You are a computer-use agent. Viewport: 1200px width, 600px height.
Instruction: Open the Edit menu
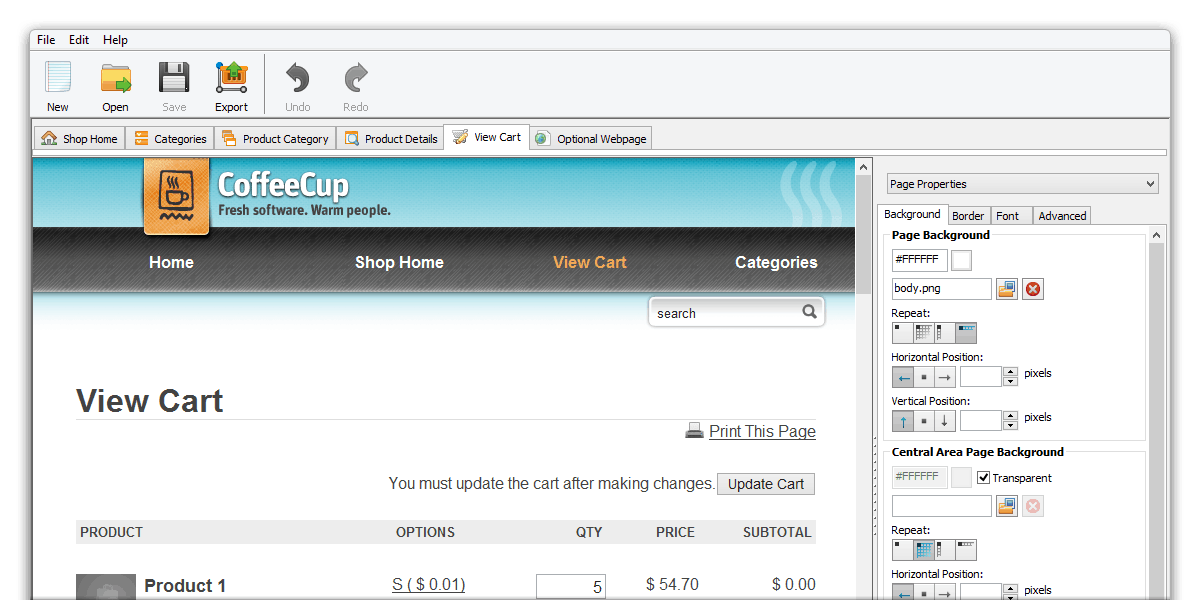(x=79, y=40)
